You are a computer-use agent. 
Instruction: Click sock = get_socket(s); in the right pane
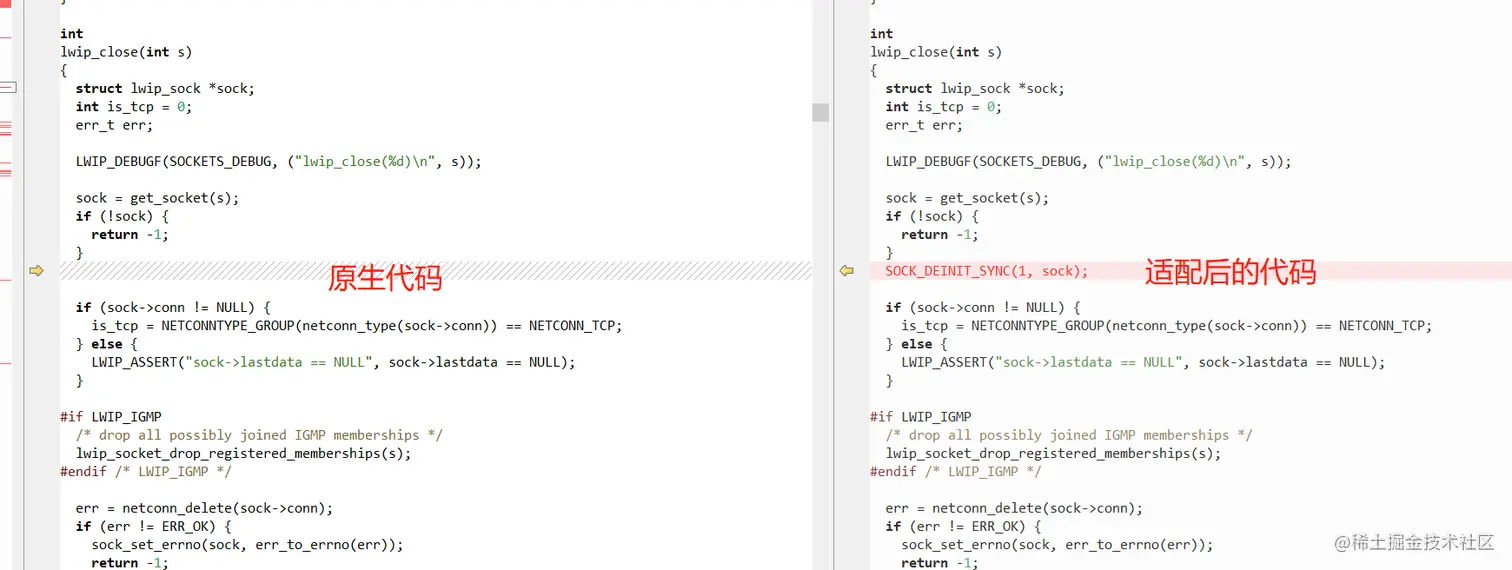(968, 198)
